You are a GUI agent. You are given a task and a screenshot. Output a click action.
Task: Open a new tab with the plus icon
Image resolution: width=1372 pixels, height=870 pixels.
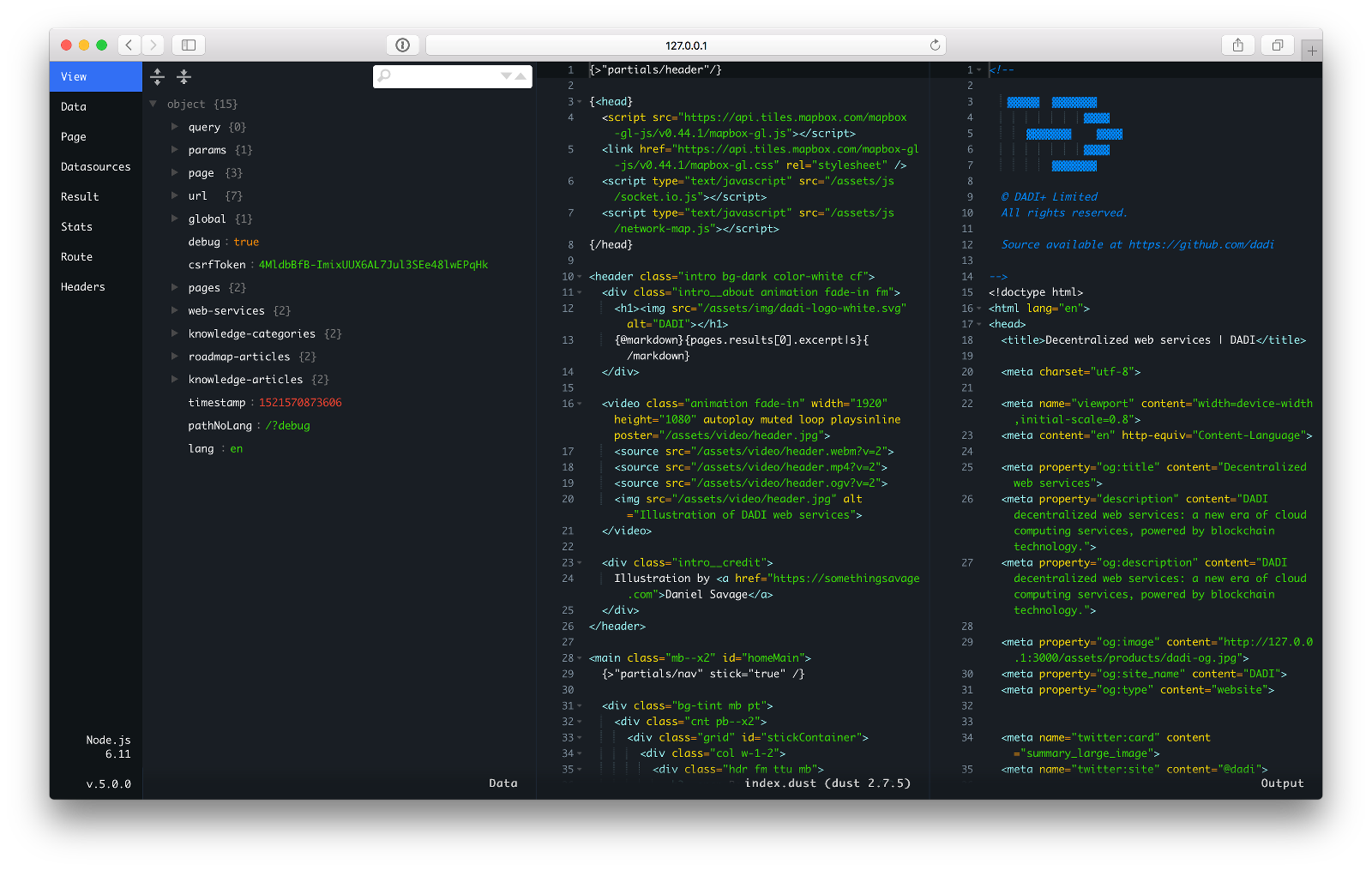click(x=1311, y=49)
